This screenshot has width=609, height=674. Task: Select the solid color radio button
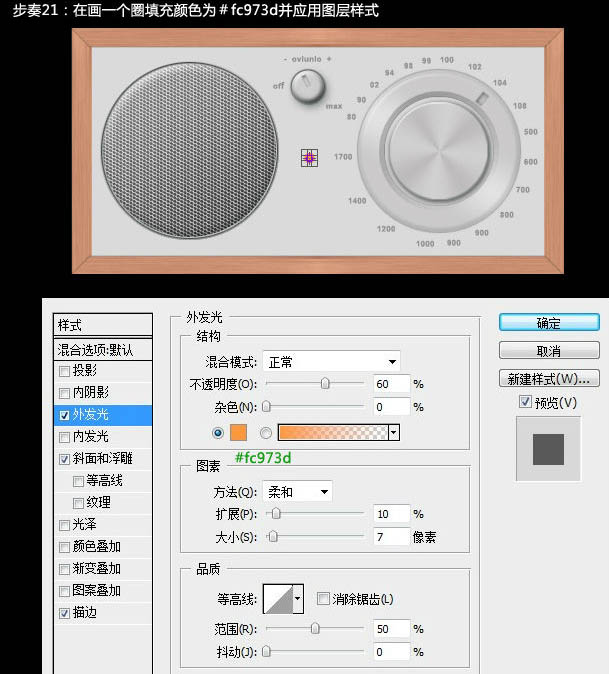point(218,433)
